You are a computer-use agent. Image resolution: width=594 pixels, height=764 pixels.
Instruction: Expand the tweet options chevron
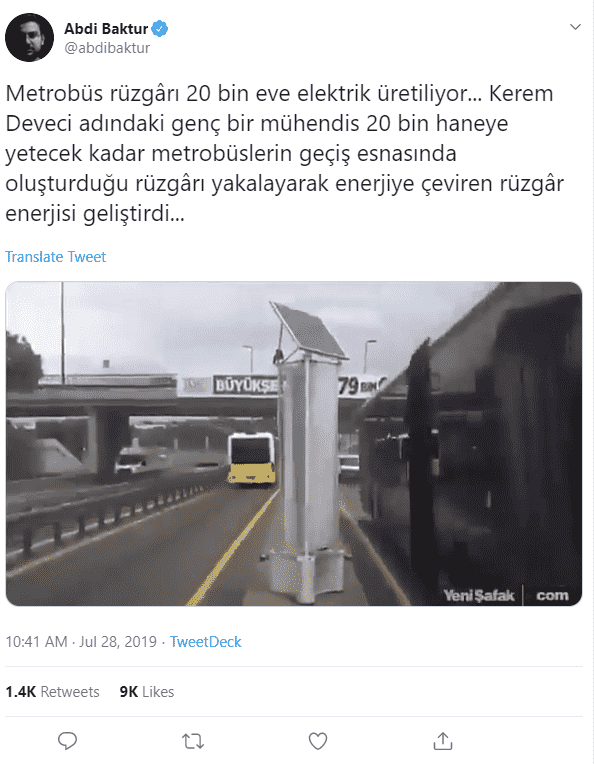click(575, 27)
